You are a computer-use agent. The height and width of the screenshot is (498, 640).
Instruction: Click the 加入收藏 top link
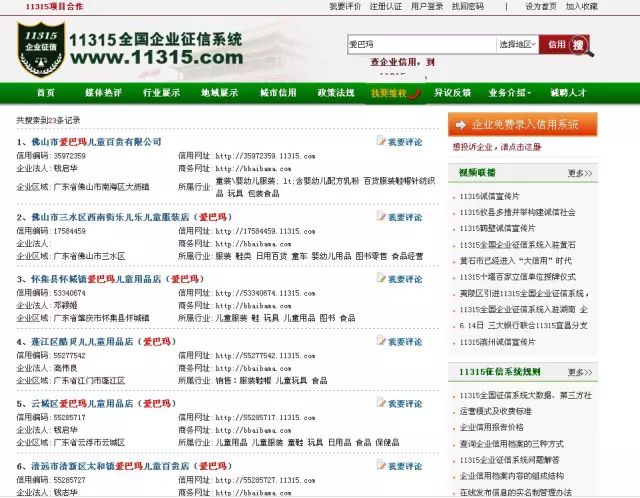tap(582, 7)
